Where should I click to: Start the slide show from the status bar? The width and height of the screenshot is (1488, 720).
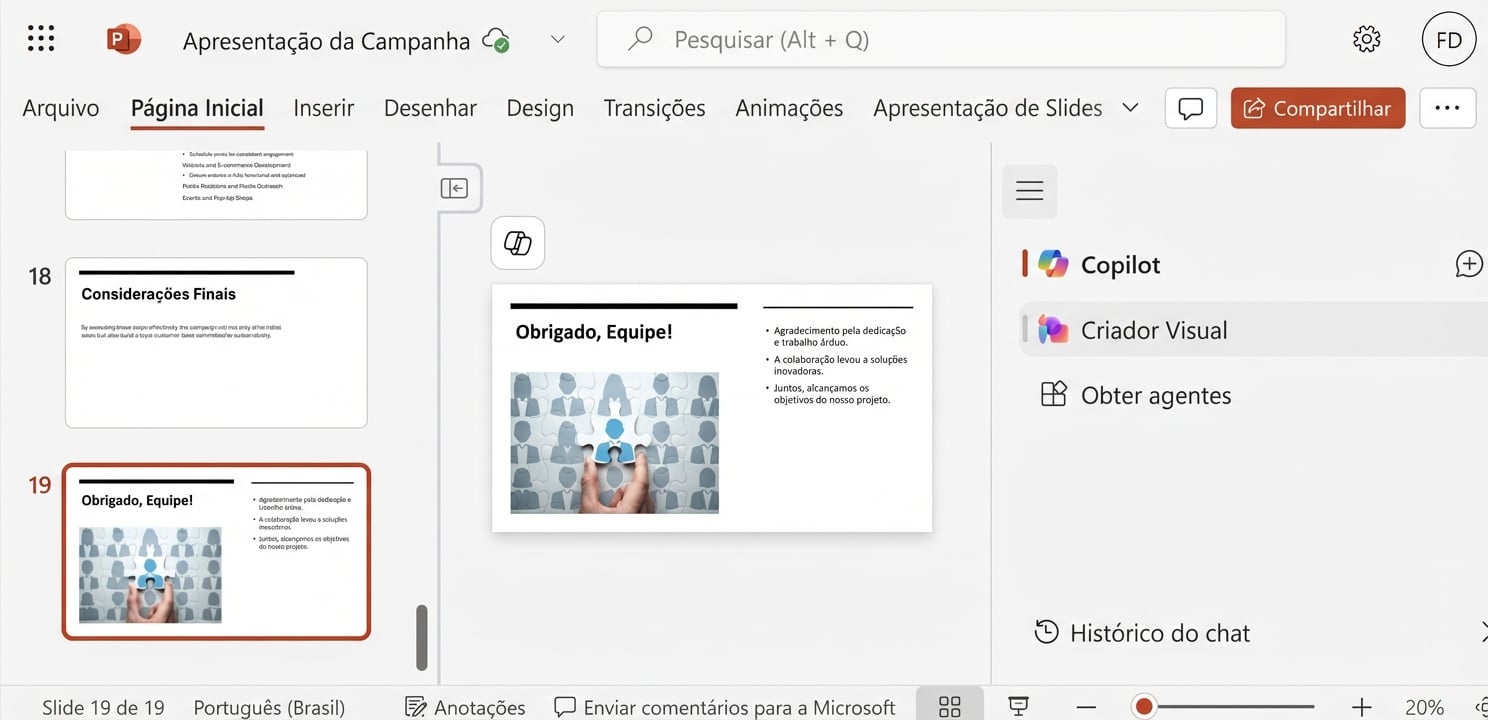(x=1017, y=706)
